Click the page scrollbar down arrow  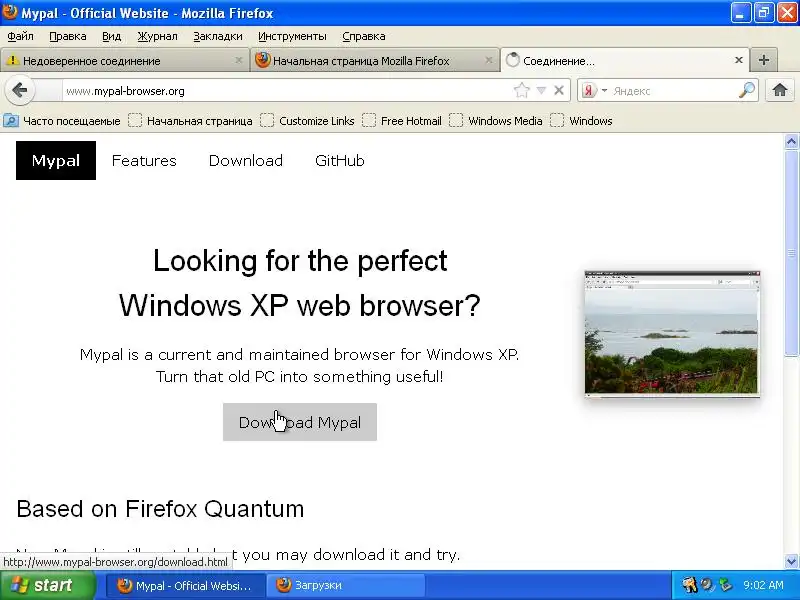click(791, 561)
